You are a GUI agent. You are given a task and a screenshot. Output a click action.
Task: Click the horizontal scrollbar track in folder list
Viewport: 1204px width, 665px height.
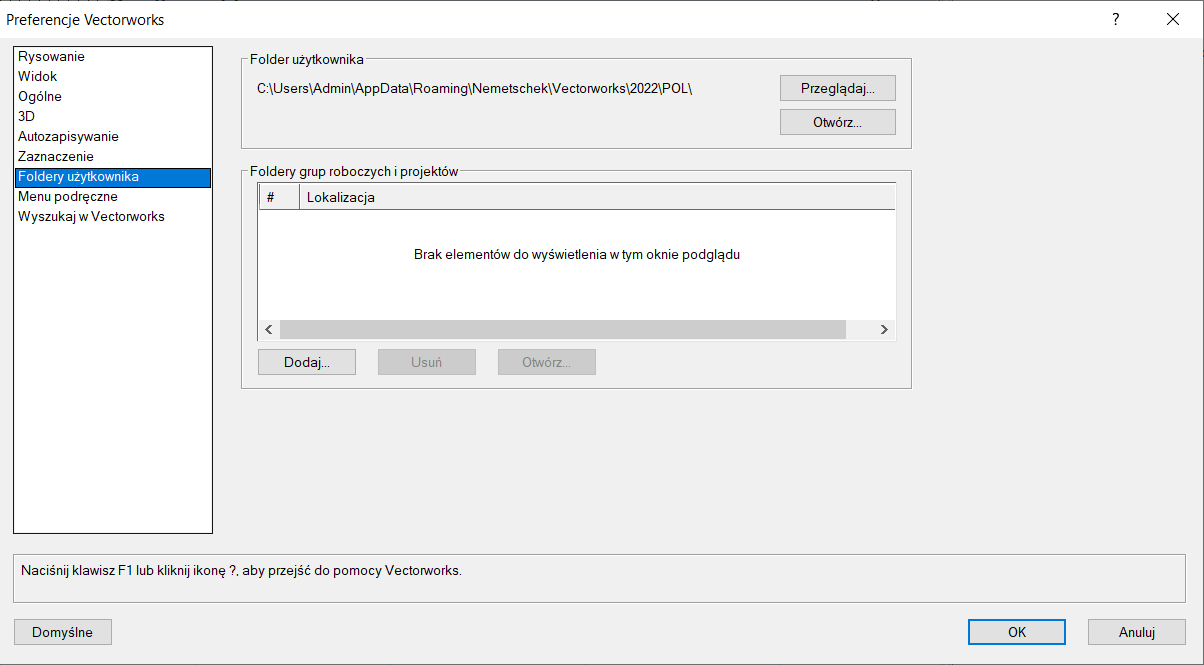pos(563,329)
